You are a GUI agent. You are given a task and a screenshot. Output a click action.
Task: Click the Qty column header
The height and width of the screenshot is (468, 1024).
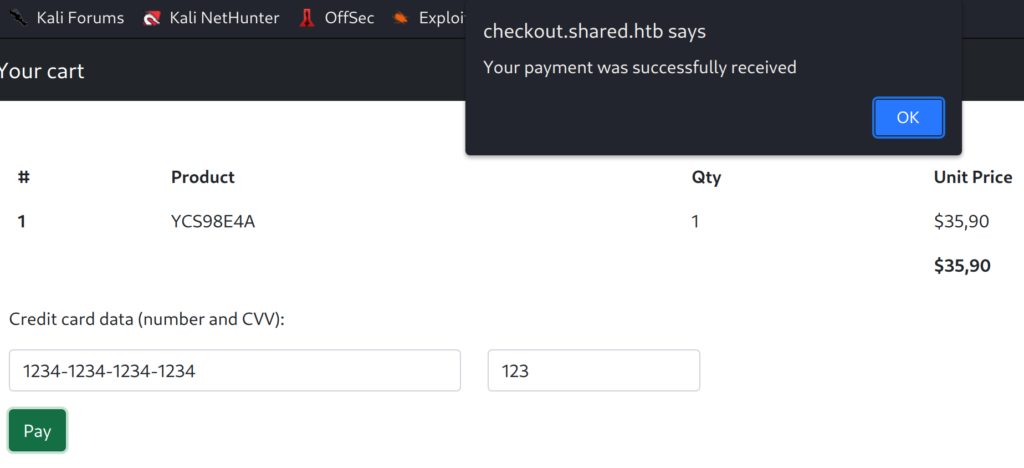(706, 177)
